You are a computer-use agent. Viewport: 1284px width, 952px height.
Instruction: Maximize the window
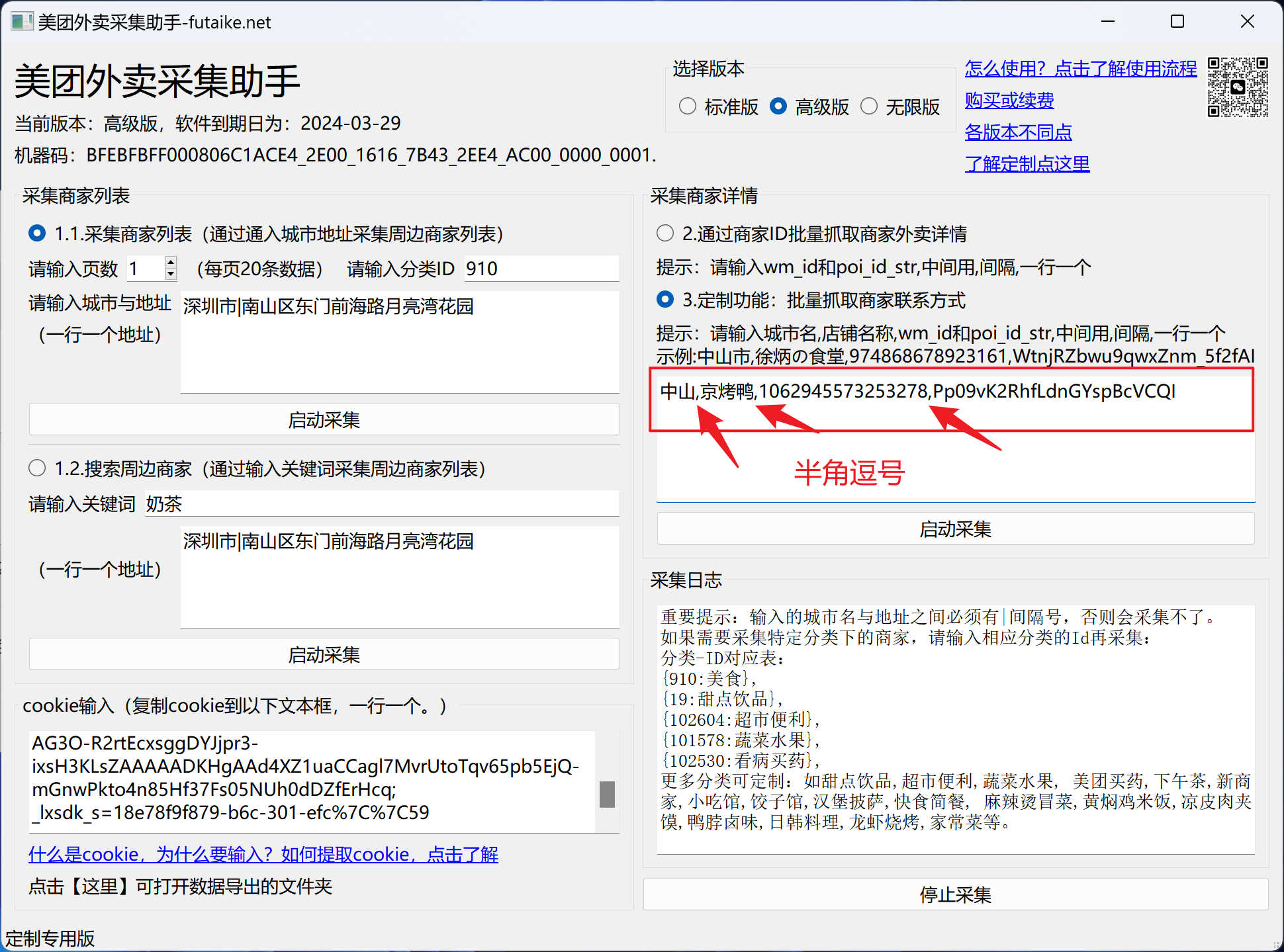1177,22
